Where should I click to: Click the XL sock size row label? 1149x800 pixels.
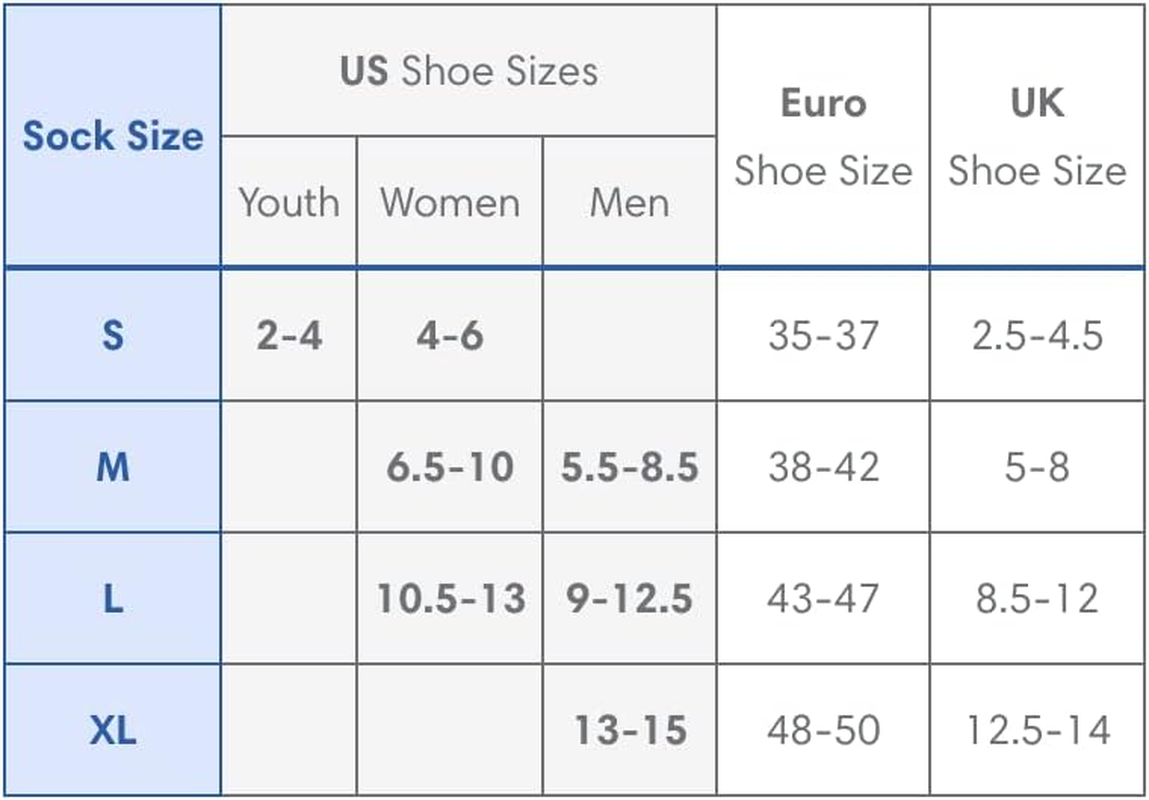(x=112, y=730)
